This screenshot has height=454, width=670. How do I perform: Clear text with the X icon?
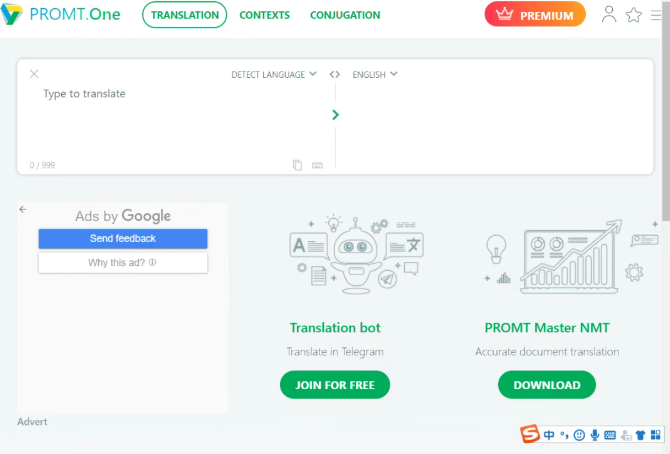coord(34,74)
